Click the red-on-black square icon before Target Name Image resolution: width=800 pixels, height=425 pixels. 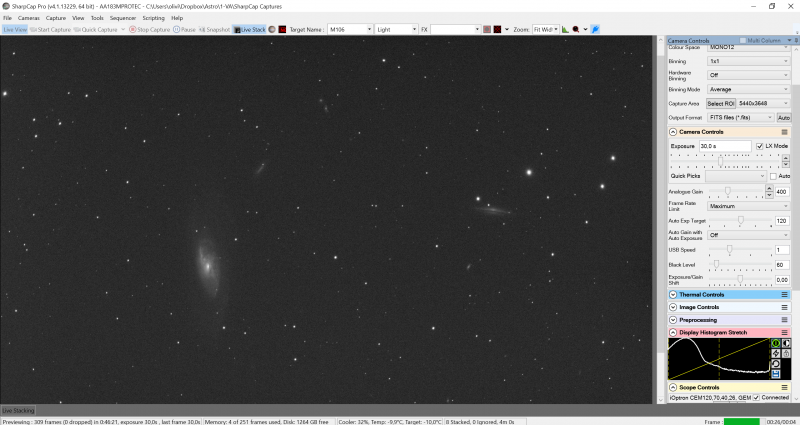click(x=282, y=30)
